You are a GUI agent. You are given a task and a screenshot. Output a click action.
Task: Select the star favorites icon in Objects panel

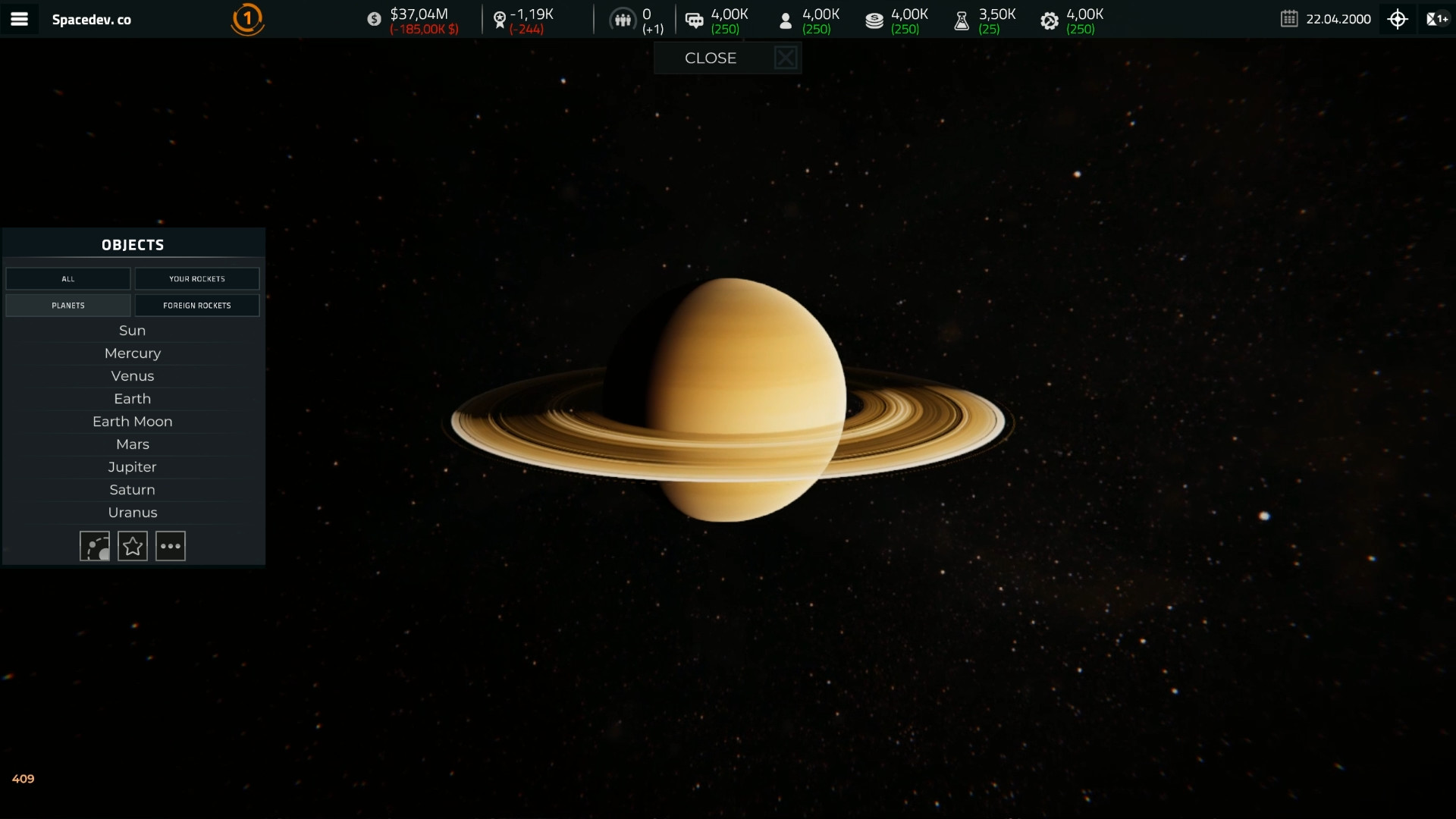coord(133,545)
